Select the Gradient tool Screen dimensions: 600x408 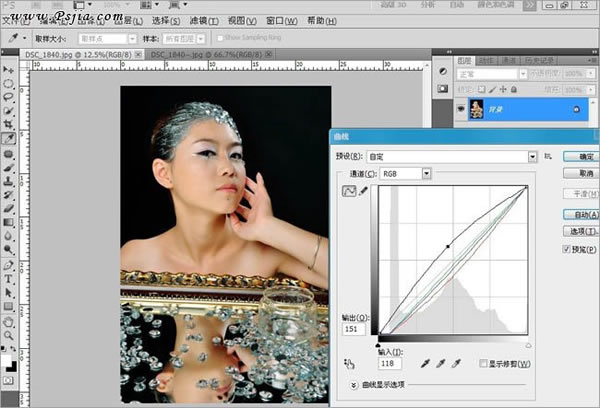click(x=8, y=223)
